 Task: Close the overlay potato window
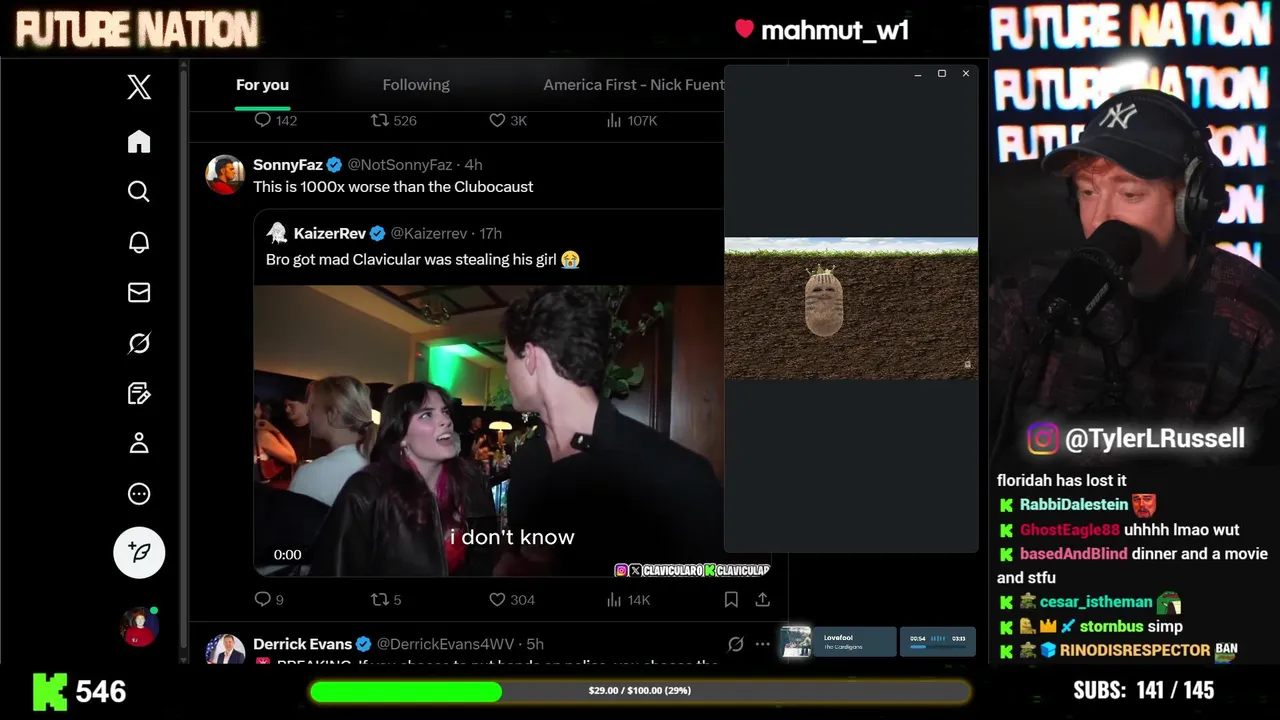(x=965, y=74)
